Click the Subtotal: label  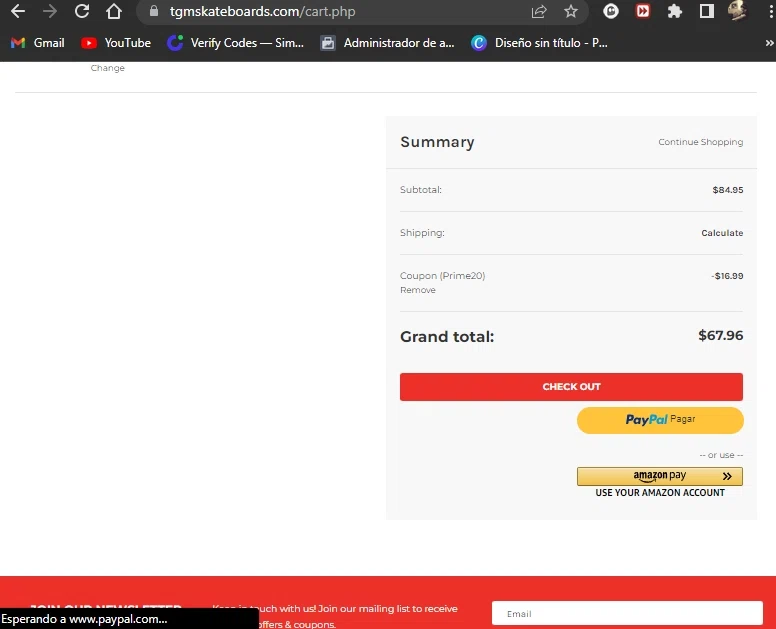click(421, 190)
